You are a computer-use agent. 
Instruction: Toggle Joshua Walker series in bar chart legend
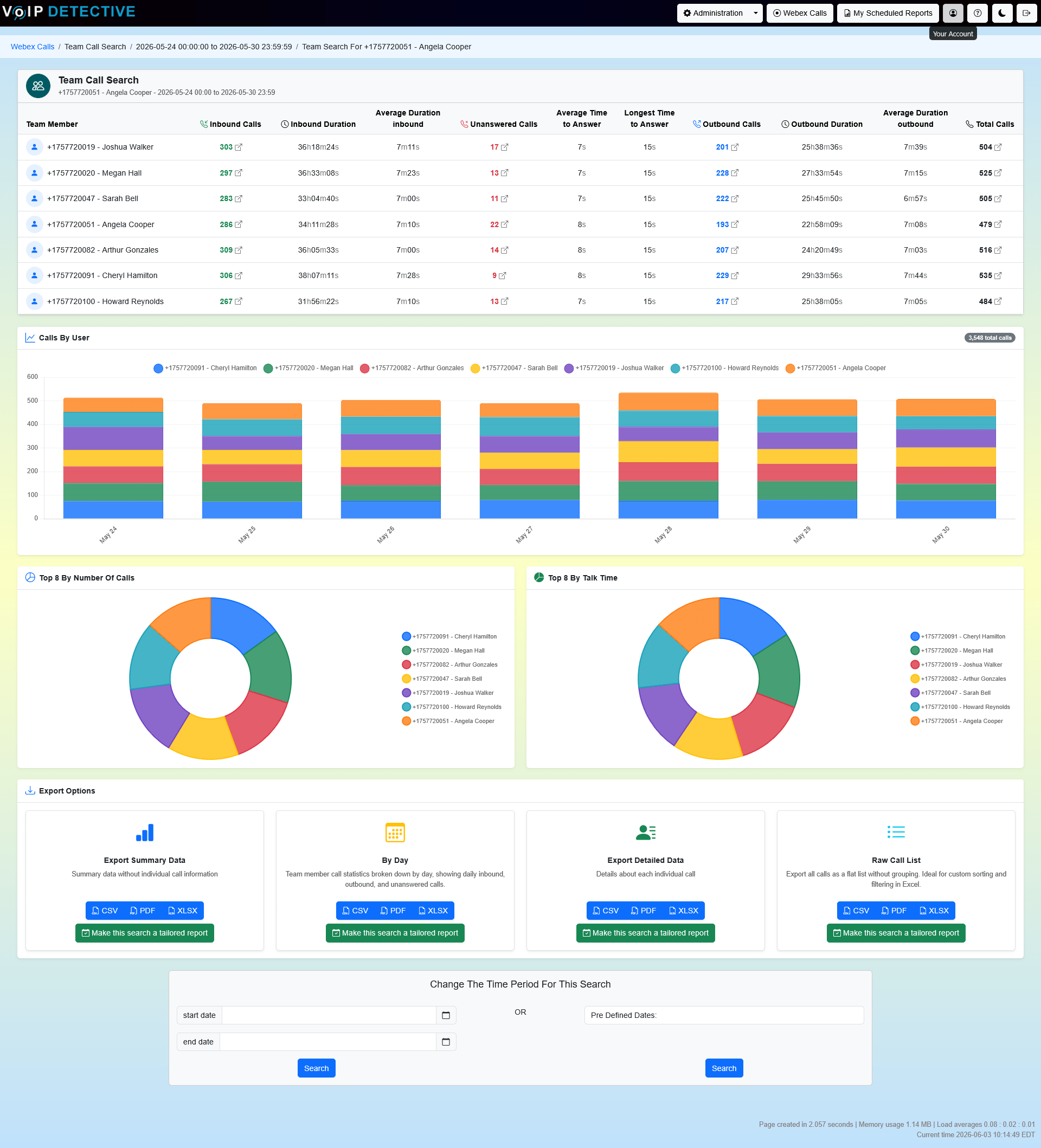614,369
